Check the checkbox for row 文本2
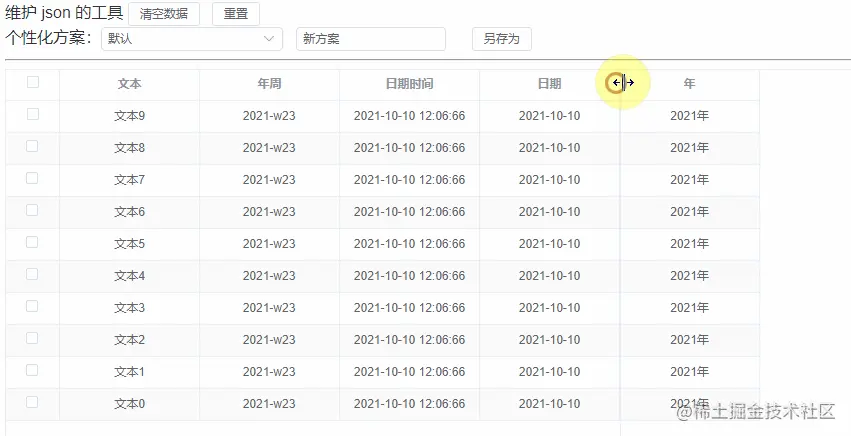Image resolution: width=851 pixels, height=436 pixels. (x=33, y=338)
